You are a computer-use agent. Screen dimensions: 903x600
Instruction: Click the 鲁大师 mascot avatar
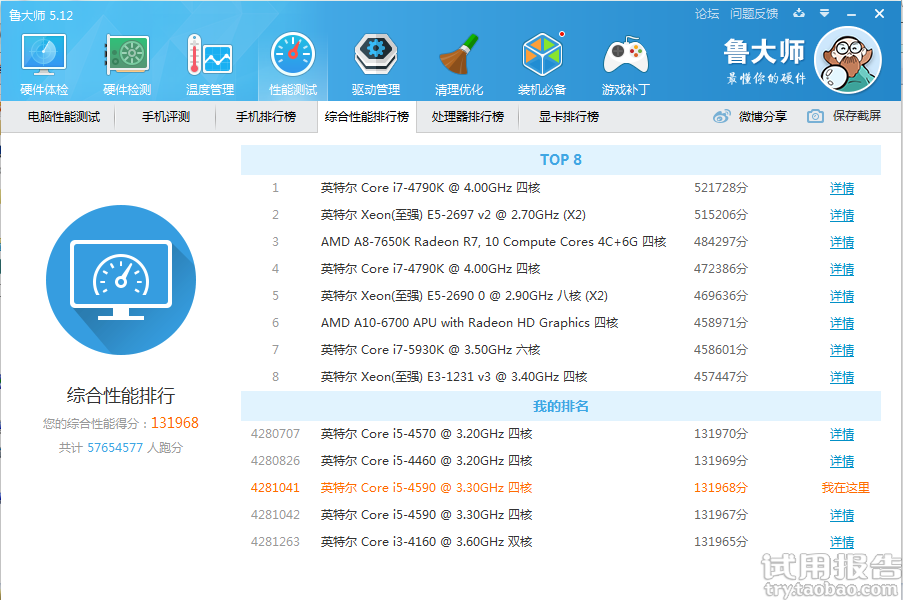pos(848,60)
